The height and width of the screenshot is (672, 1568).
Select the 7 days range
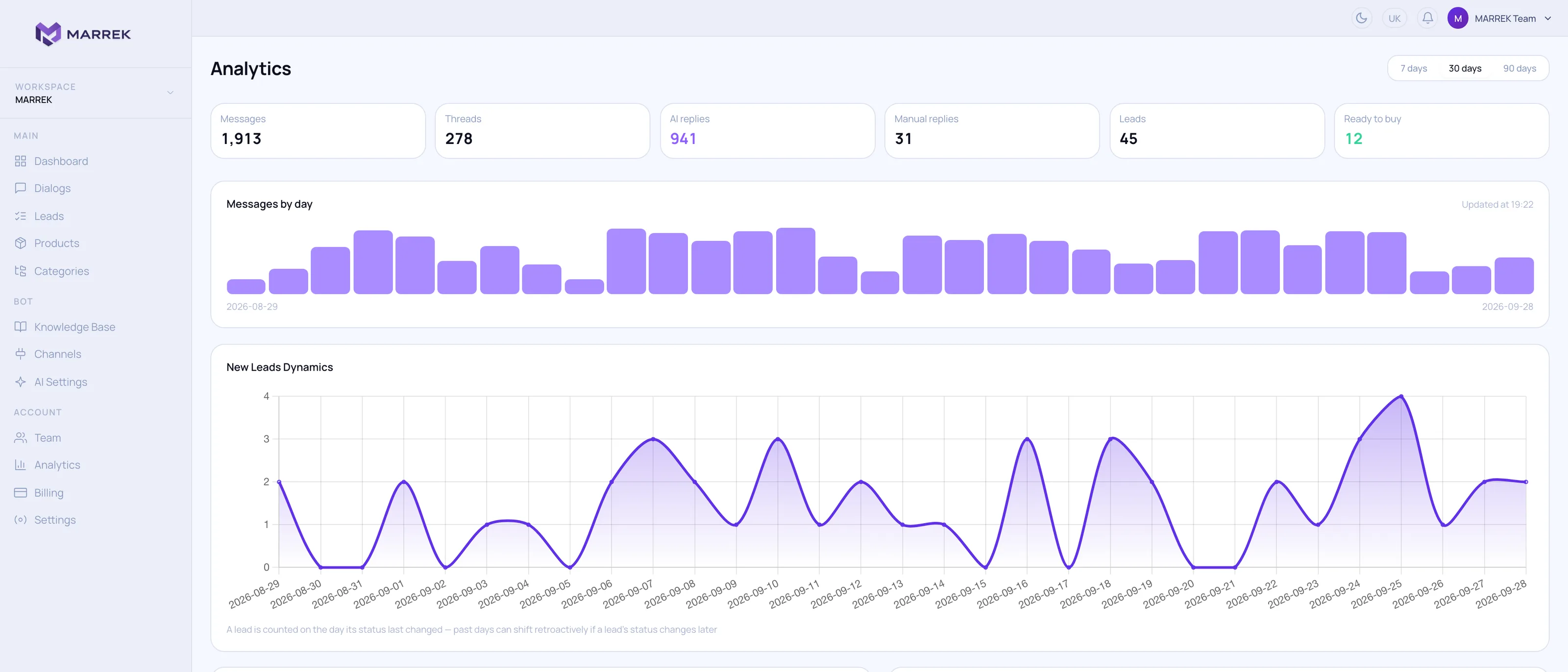pos(1413,68)
